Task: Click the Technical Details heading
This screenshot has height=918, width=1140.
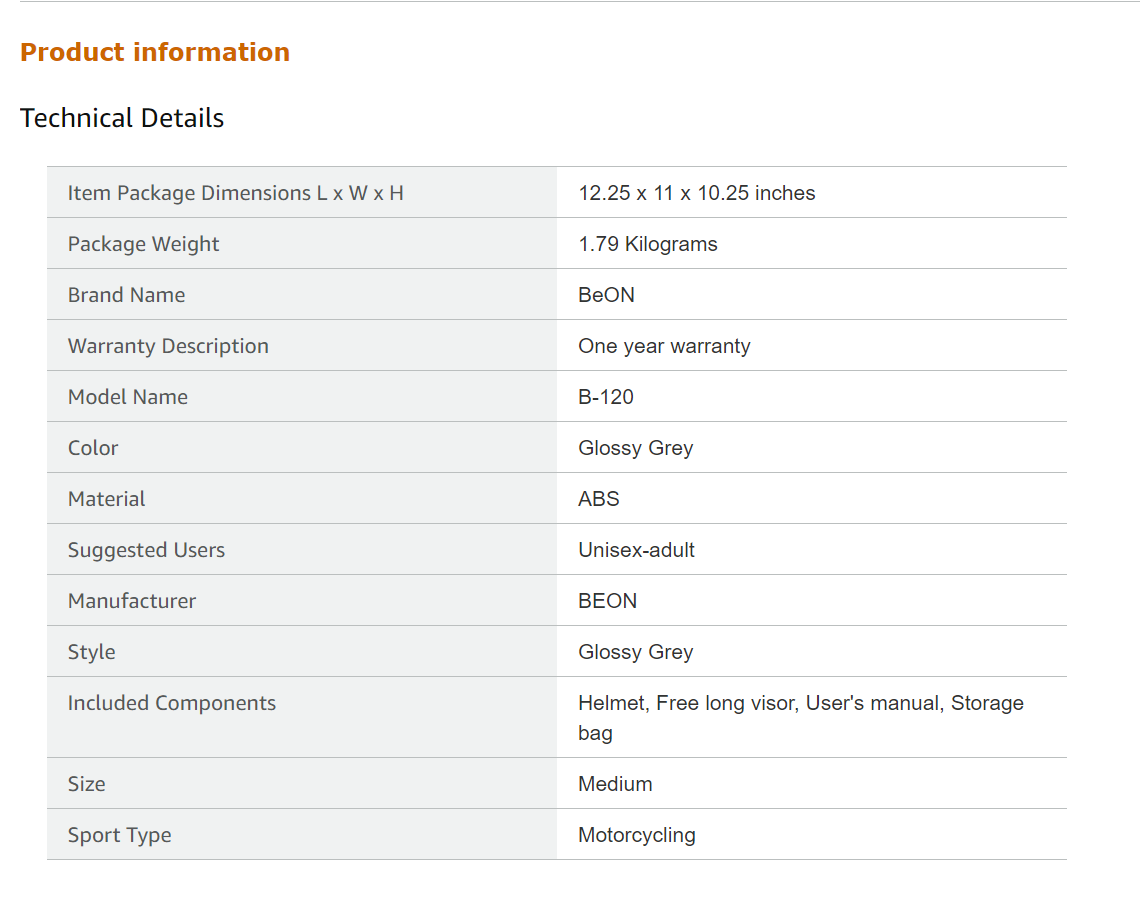Action: 122,118
